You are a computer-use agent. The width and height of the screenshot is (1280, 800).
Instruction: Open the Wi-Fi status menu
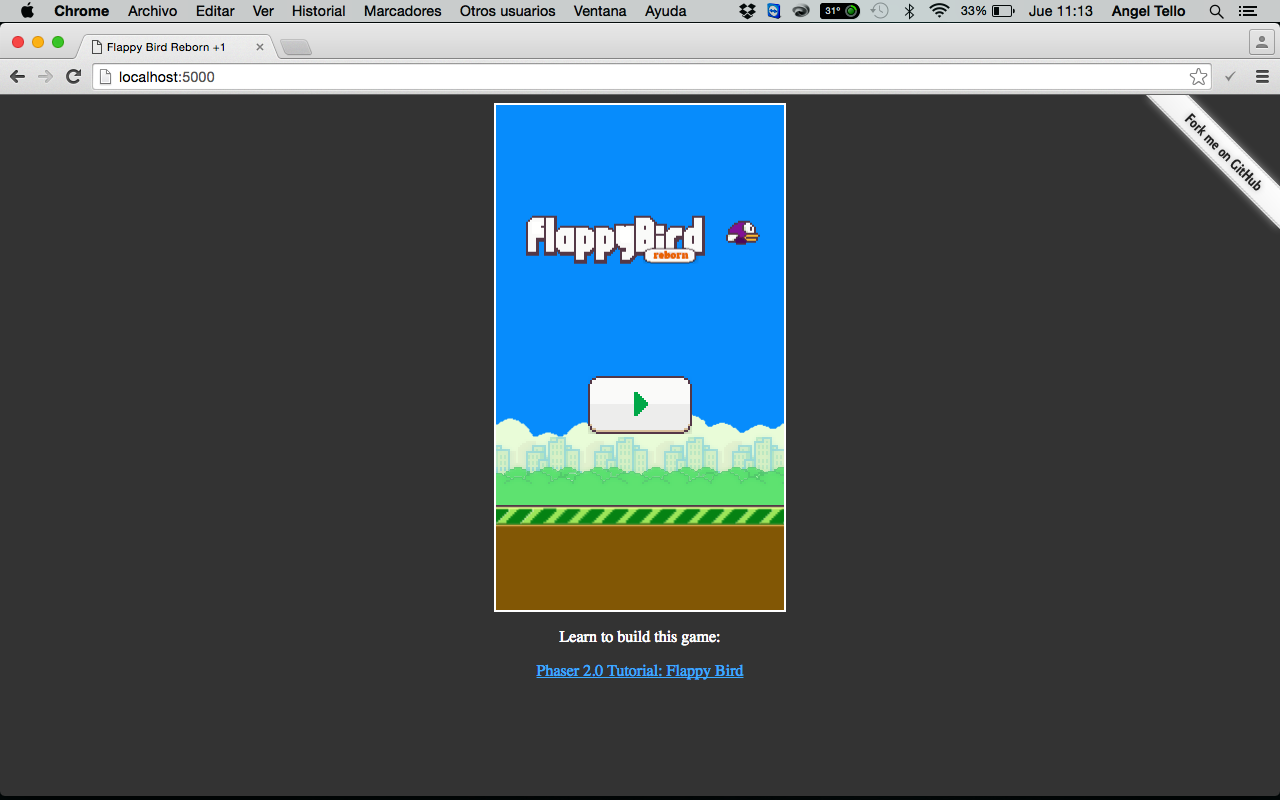tap(938, 11)
